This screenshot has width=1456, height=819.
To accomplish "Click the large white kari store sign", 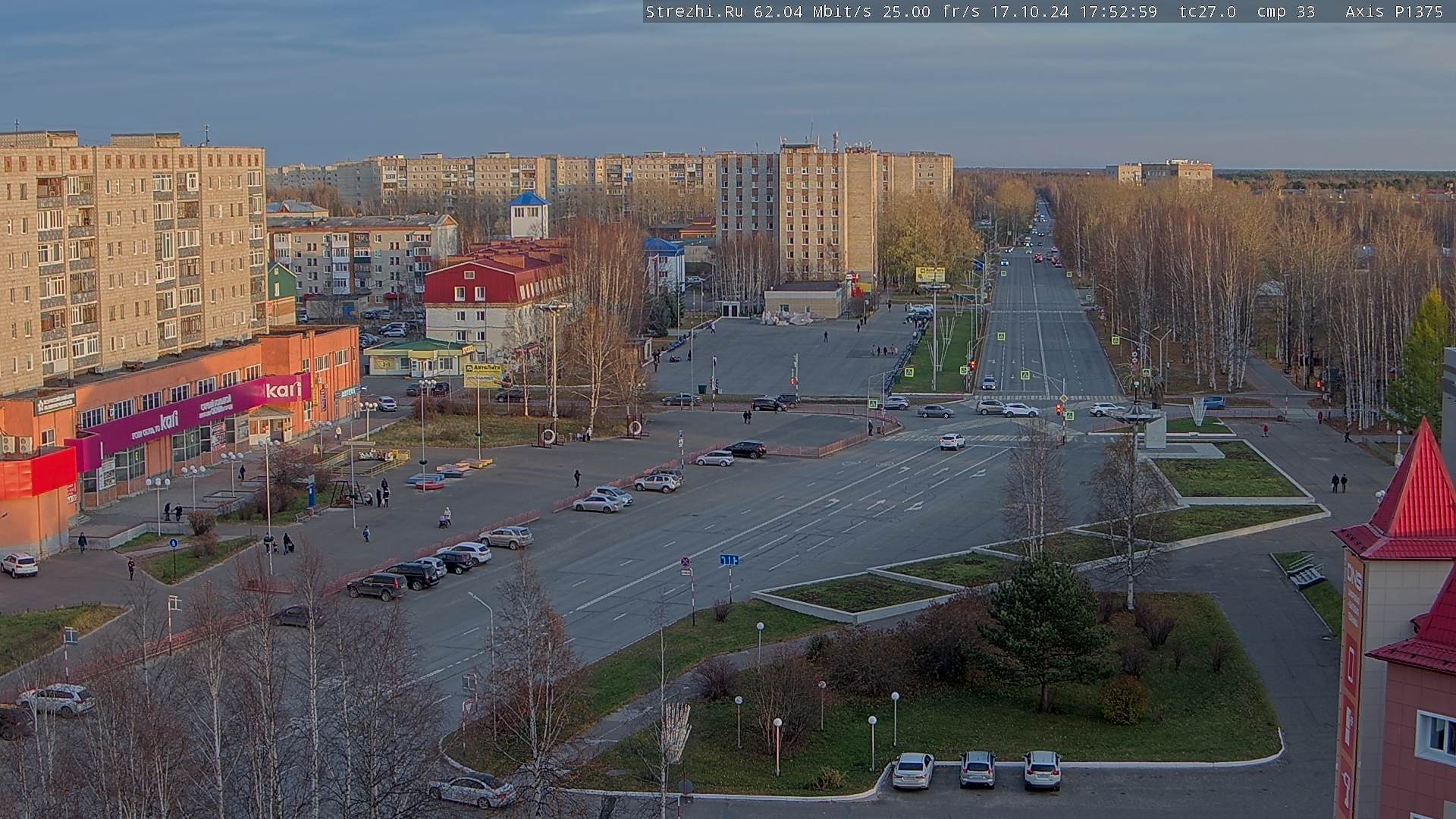I will coord(284,390).
